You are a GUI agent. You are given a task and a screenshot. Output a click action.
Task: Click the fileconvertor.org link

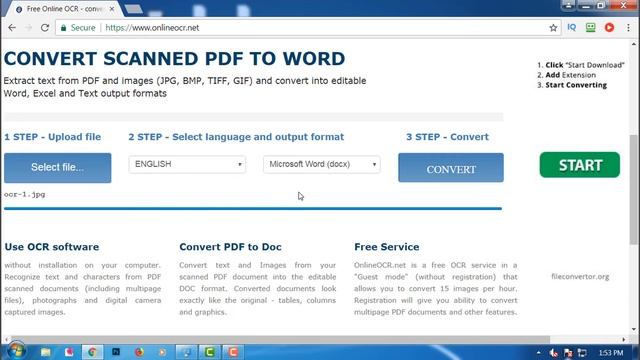point(580,276)
